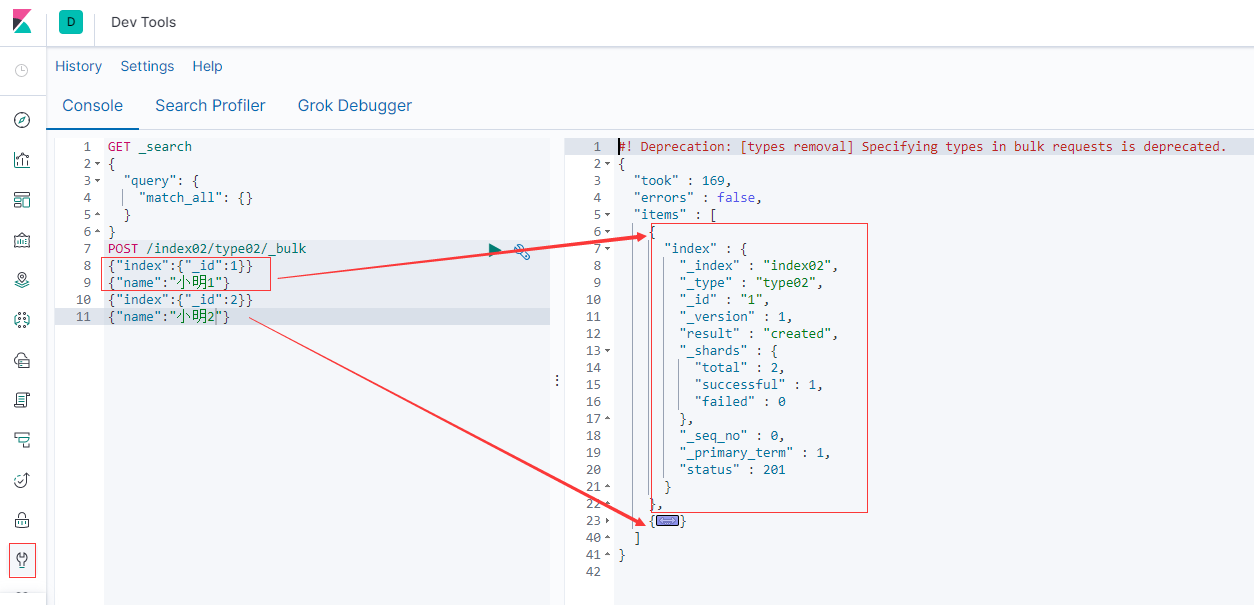Expand the collapsed item on response line 23

[667, 521]
